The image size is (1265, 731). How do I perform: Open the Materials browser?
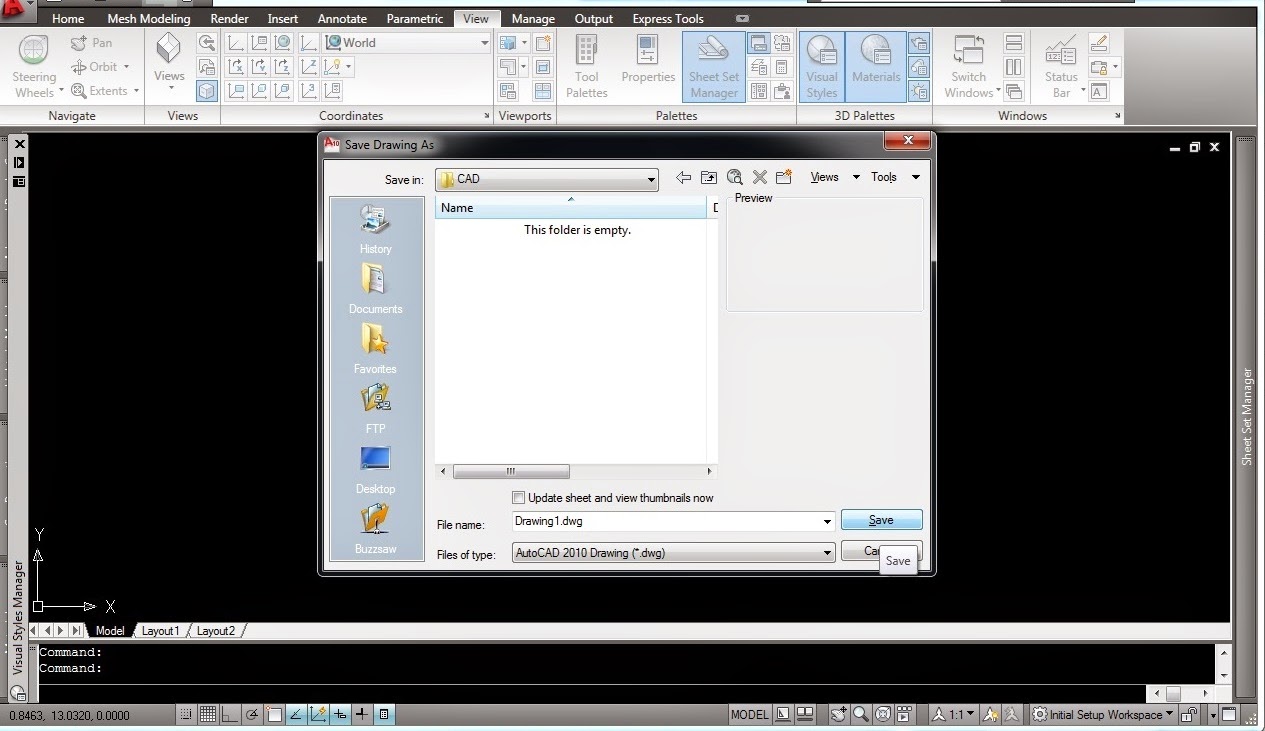coord(875,66)
